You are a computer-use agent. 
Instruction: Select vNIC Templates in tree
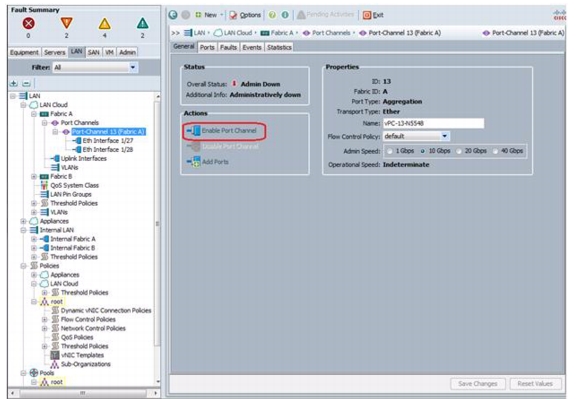[x=82, y=355]
